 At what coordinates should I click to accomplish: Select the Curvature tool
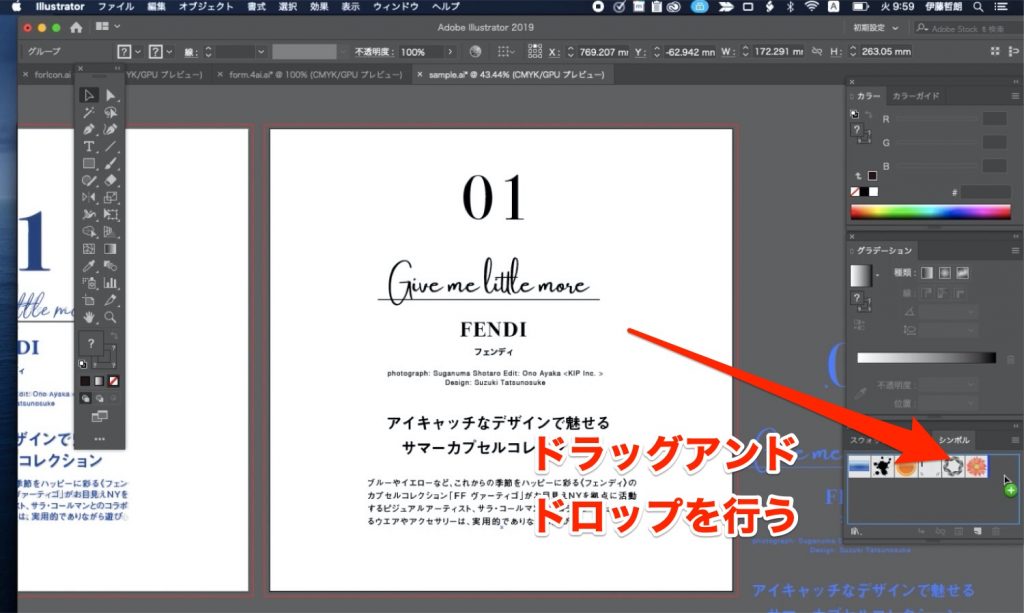110,129
